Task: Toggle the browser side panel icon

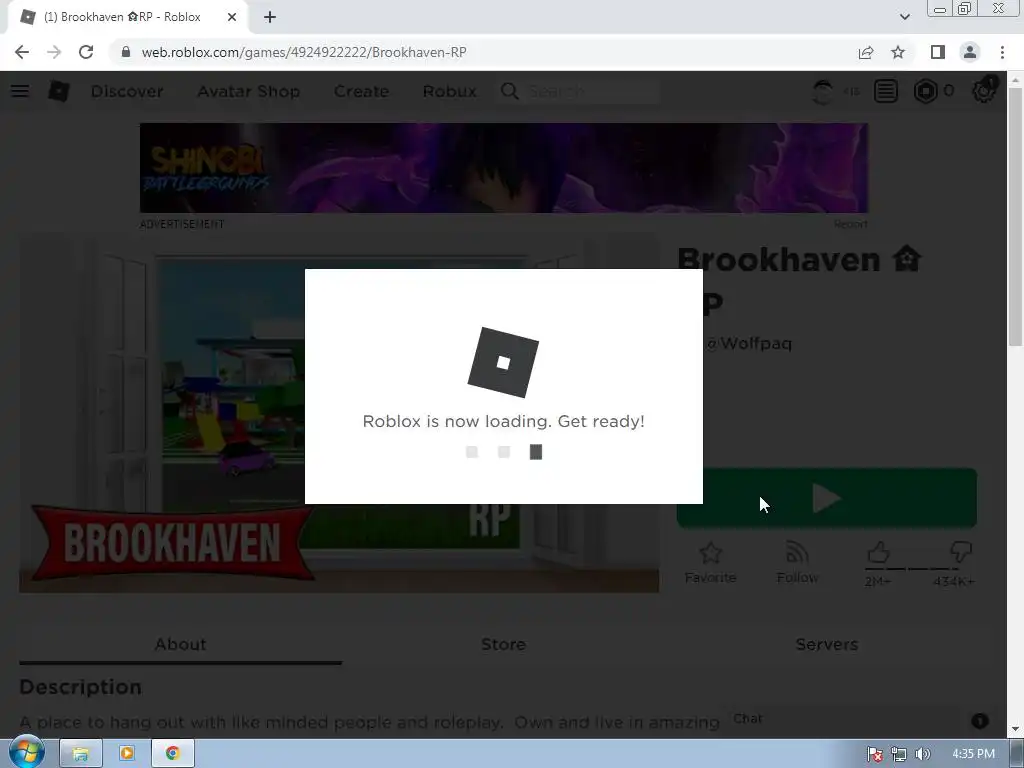Action: [x=938, y=52]
